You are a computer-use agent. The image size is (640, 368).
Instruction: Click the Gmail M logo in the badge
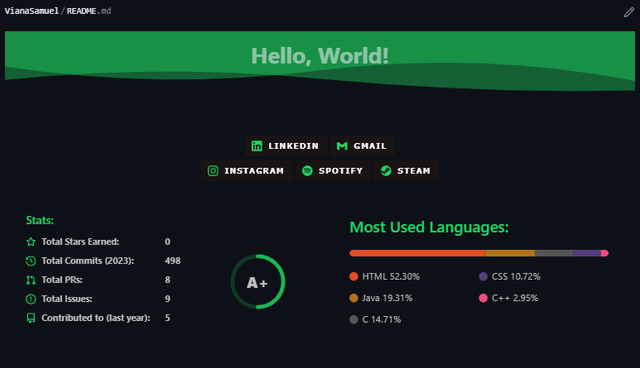coord(342,146)
